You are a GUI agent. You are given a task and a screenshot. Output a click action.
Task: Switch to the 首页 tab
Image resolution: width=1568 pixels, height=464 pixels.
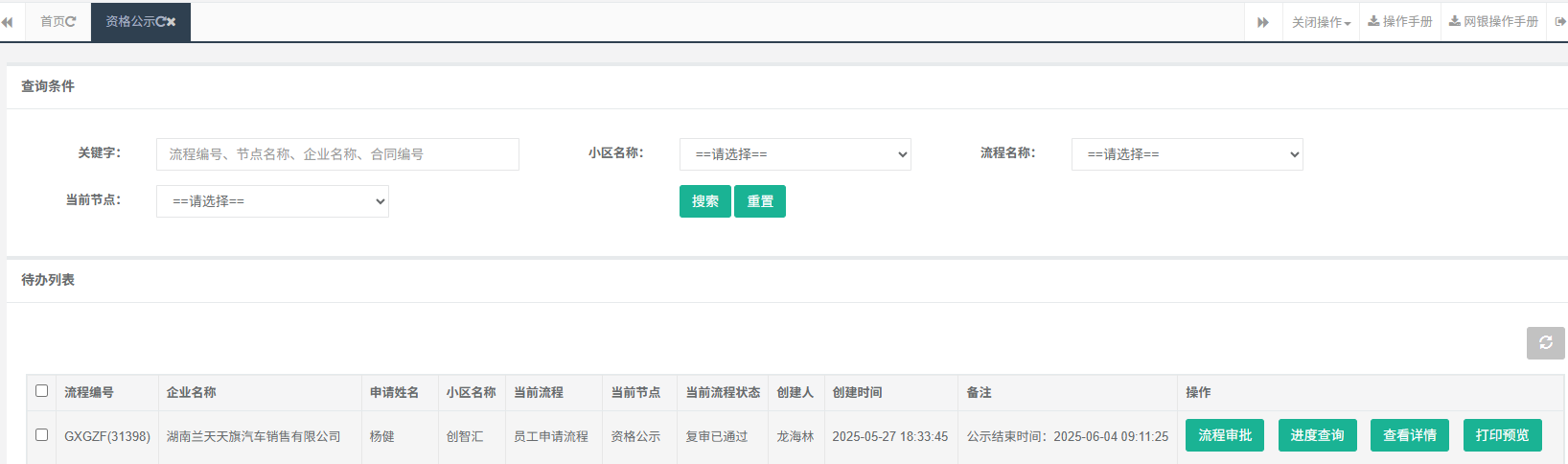(x=53, y=22)
